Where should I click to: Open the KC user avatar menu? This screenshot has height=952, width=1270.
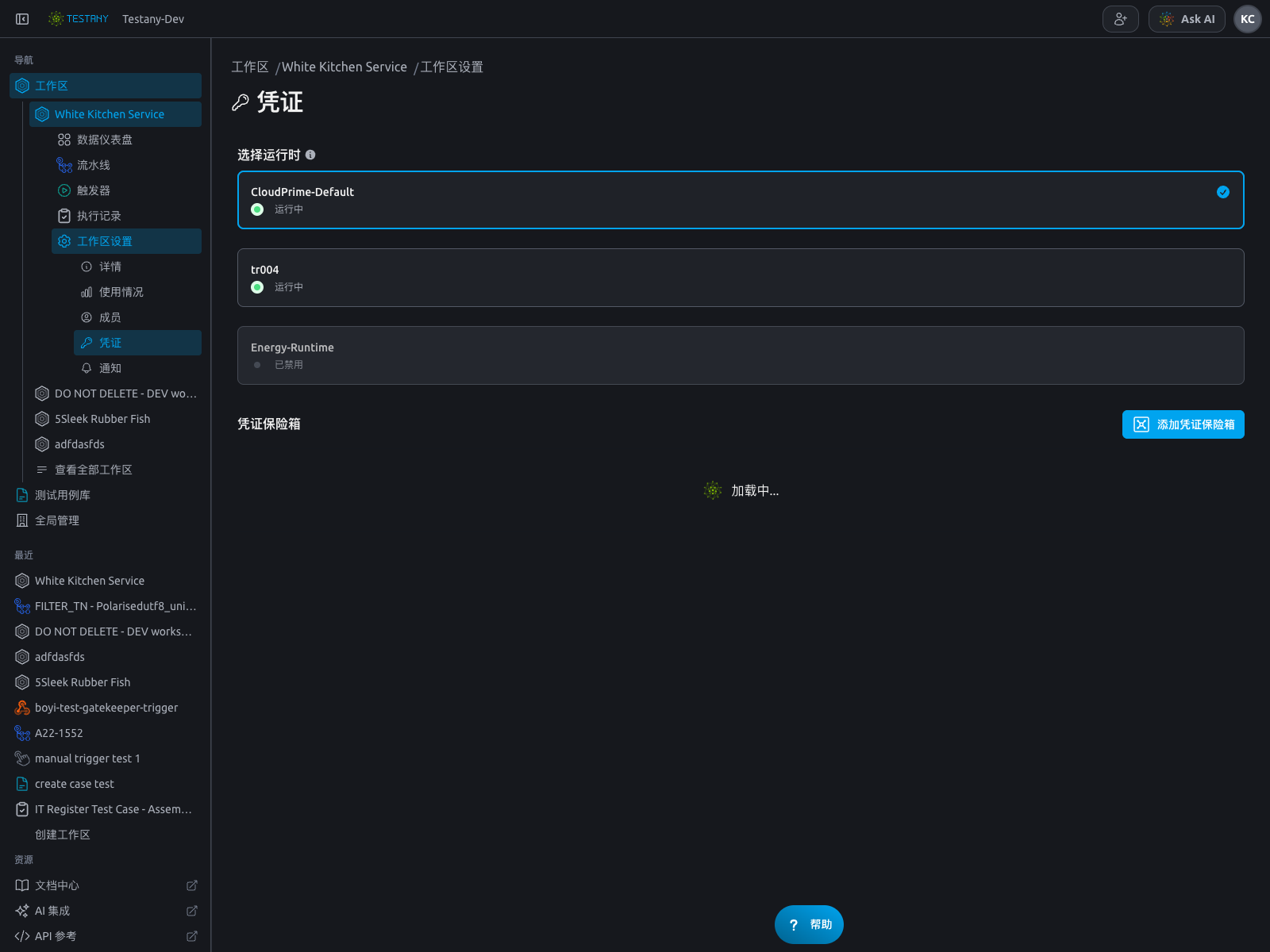1247,19
